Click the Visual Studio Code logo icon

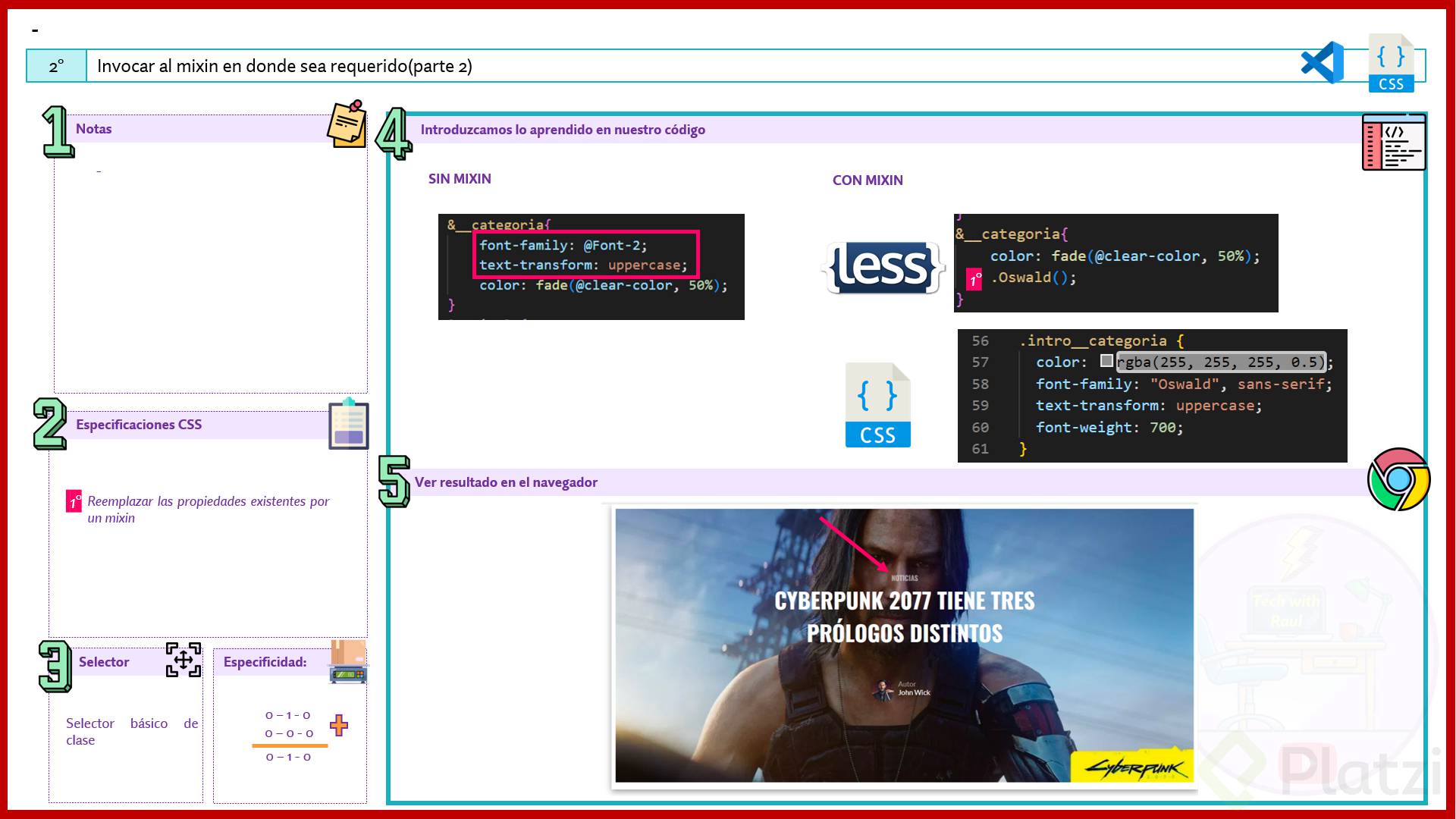(x=1322, y=63)
